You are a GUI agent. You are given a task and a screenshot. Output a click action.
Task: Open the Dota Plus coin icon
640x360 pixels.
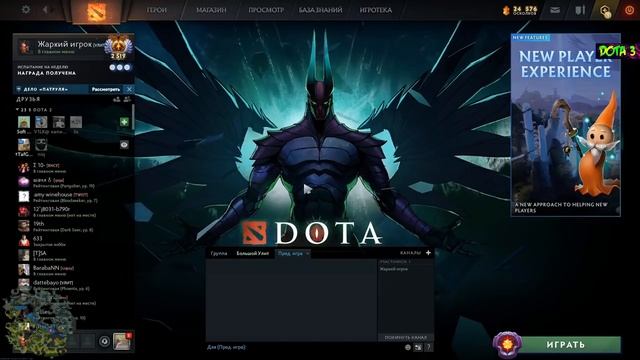(x=606, y=11)
